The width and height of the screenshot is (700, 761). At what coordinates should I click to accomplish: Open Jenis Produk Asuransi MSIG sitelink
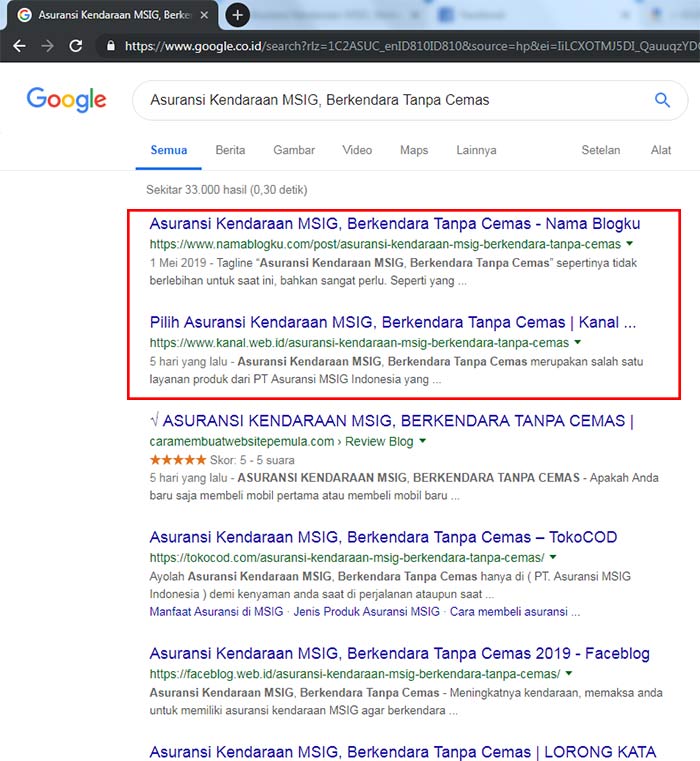[x=367, y=612]
